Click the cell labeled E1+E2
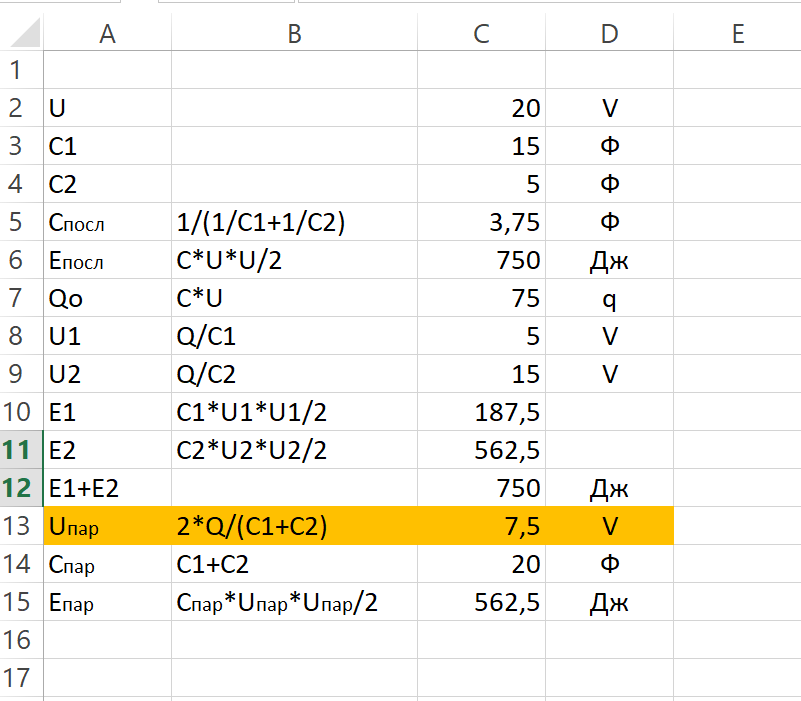Viewport: 801px width, 701px height. tap(108, 488)
